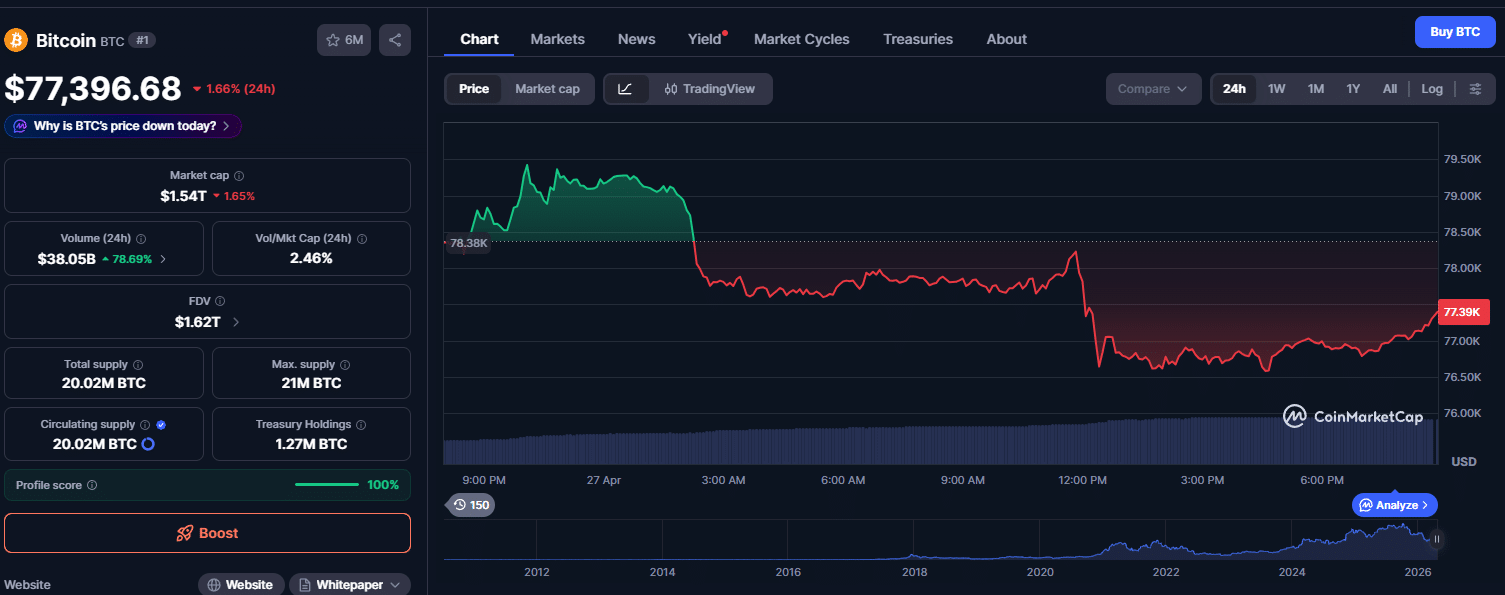Click the clock icon showing 150 below the chart
1505x595 pixels.
[470, 505]
